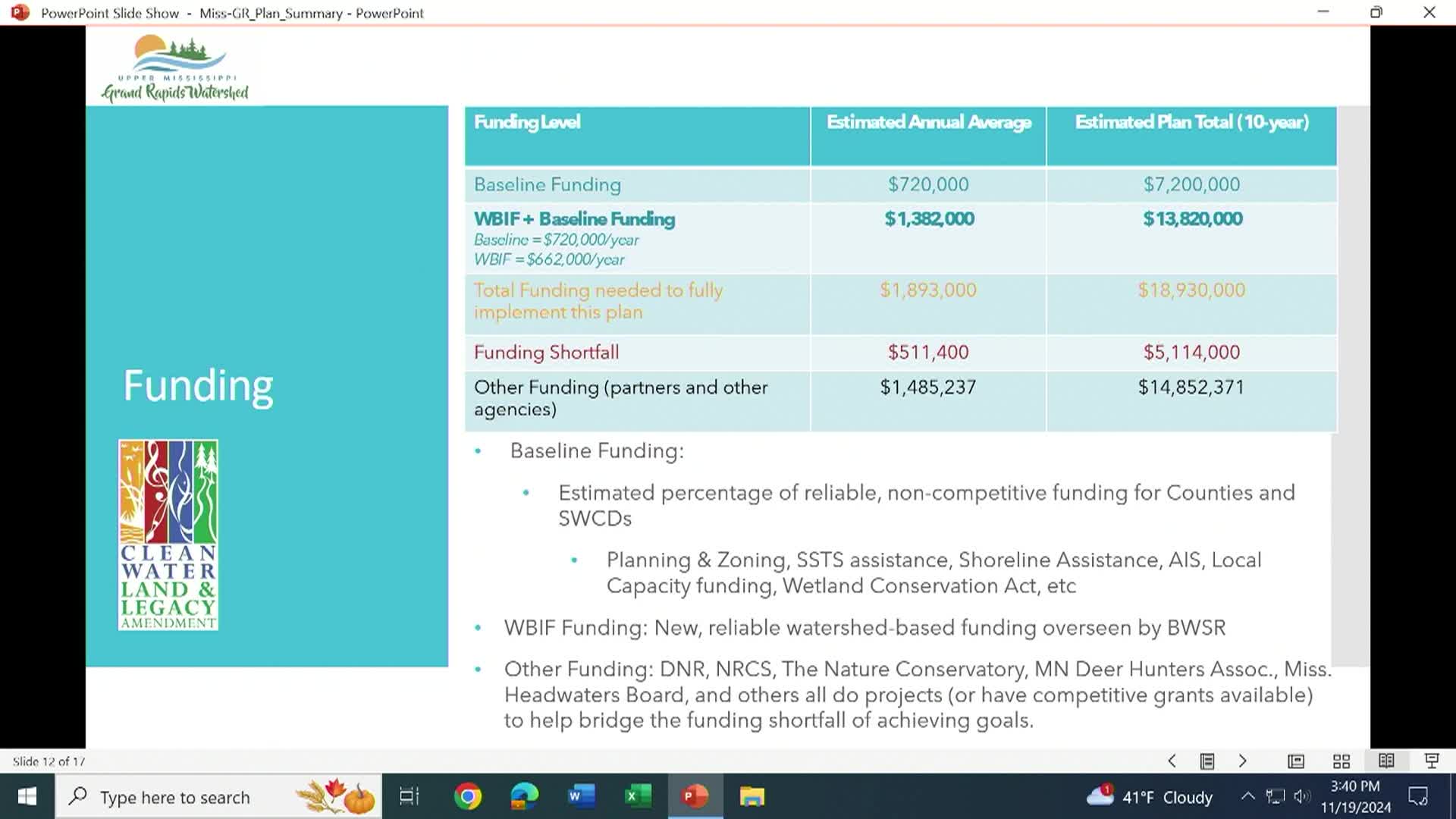This screenshot has width=1456, height=819.
Task: Close the PowerPoint slide show window
Action: pyautogui.click(x=1429, y=12)
